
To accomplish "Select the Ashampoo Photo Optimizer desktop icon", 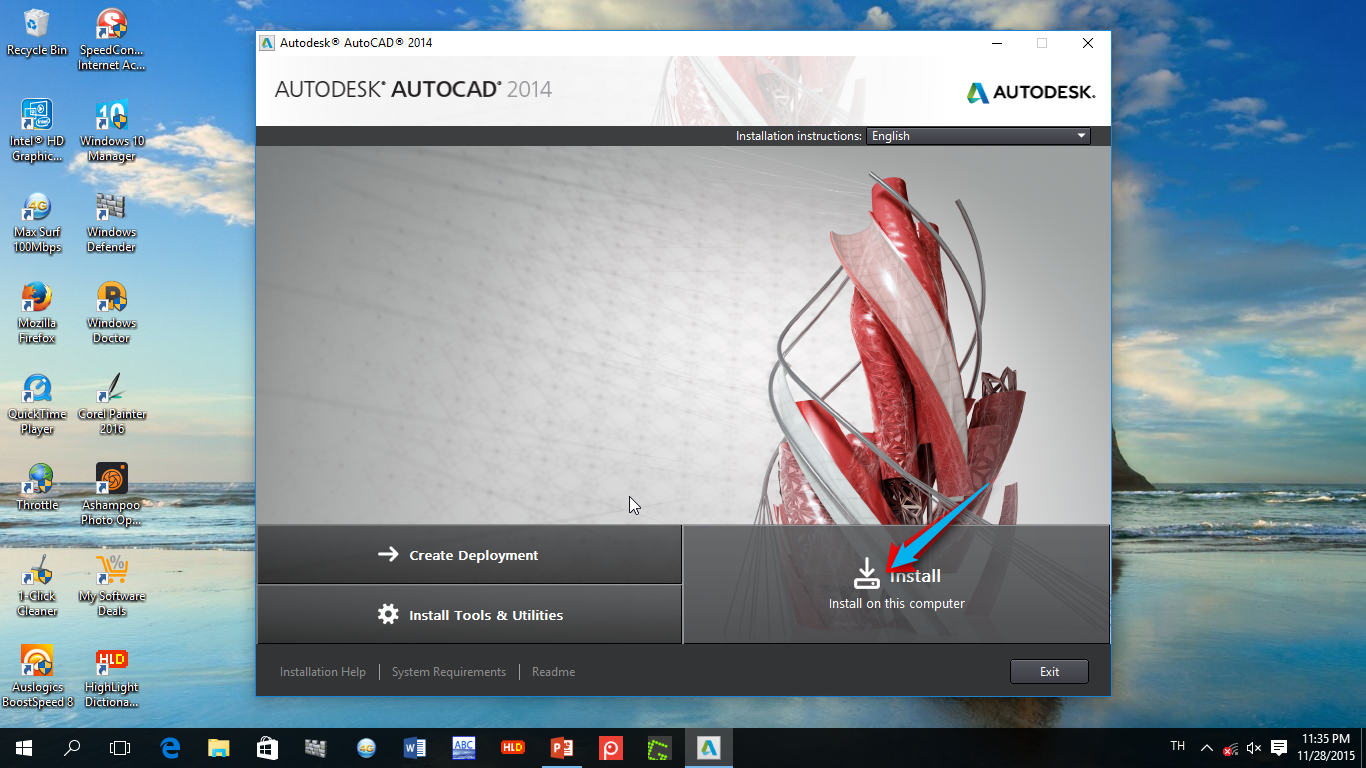I will point(111,494).
